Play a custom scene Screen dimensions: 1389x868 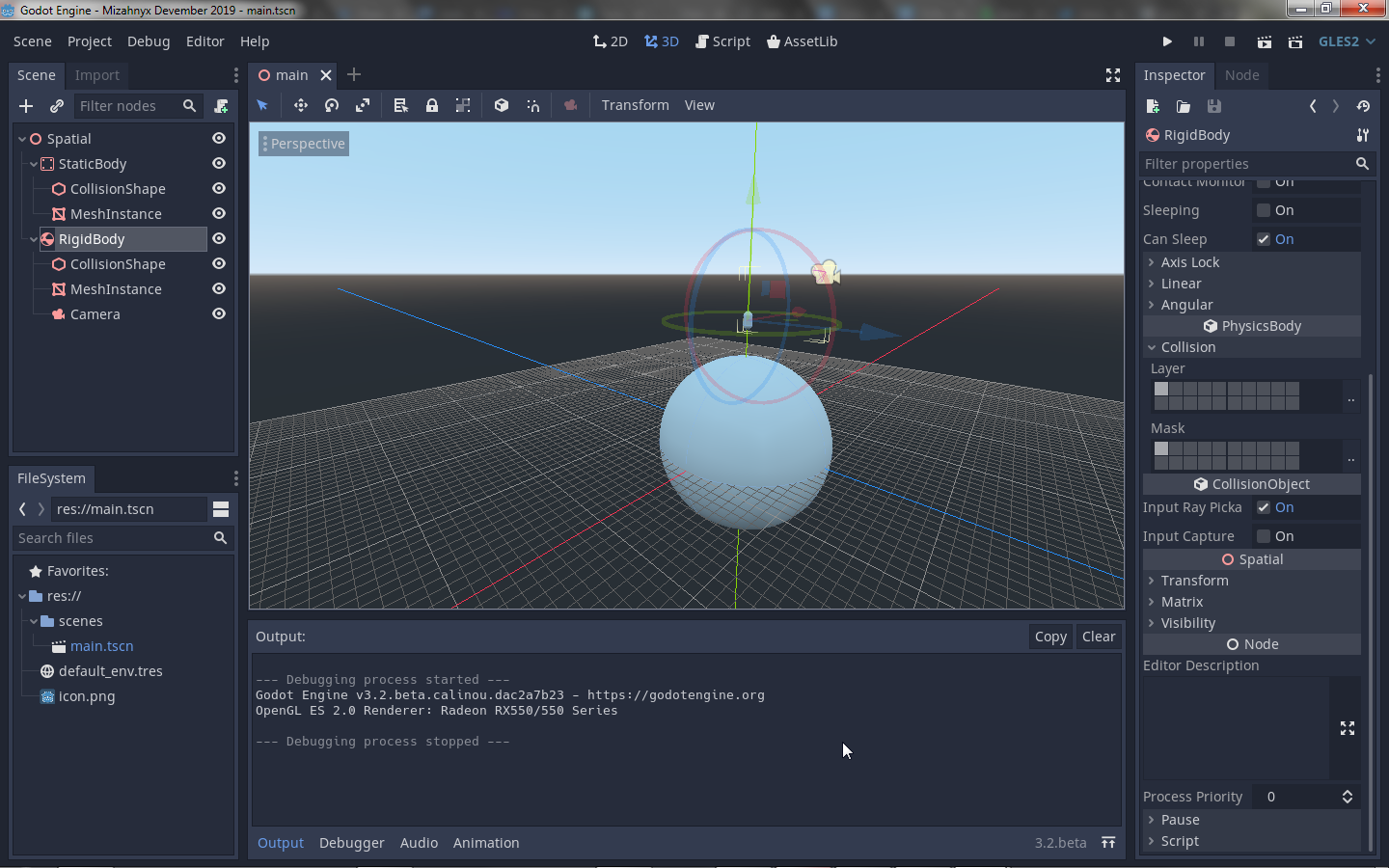[1295, 41]
